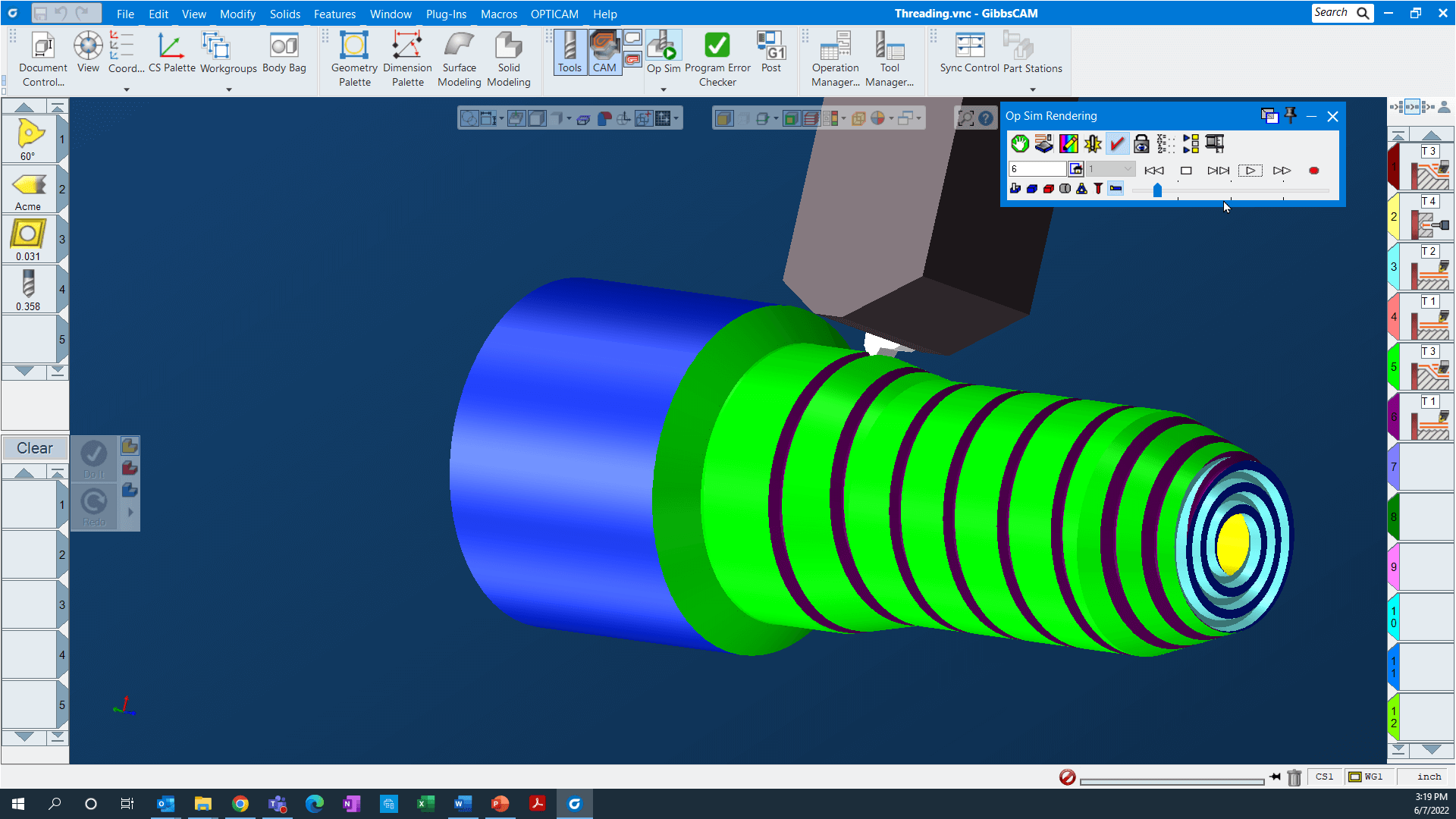Select the Acme threading tool tile
This screenshot has width=1456, height=819.
point(29,190)
